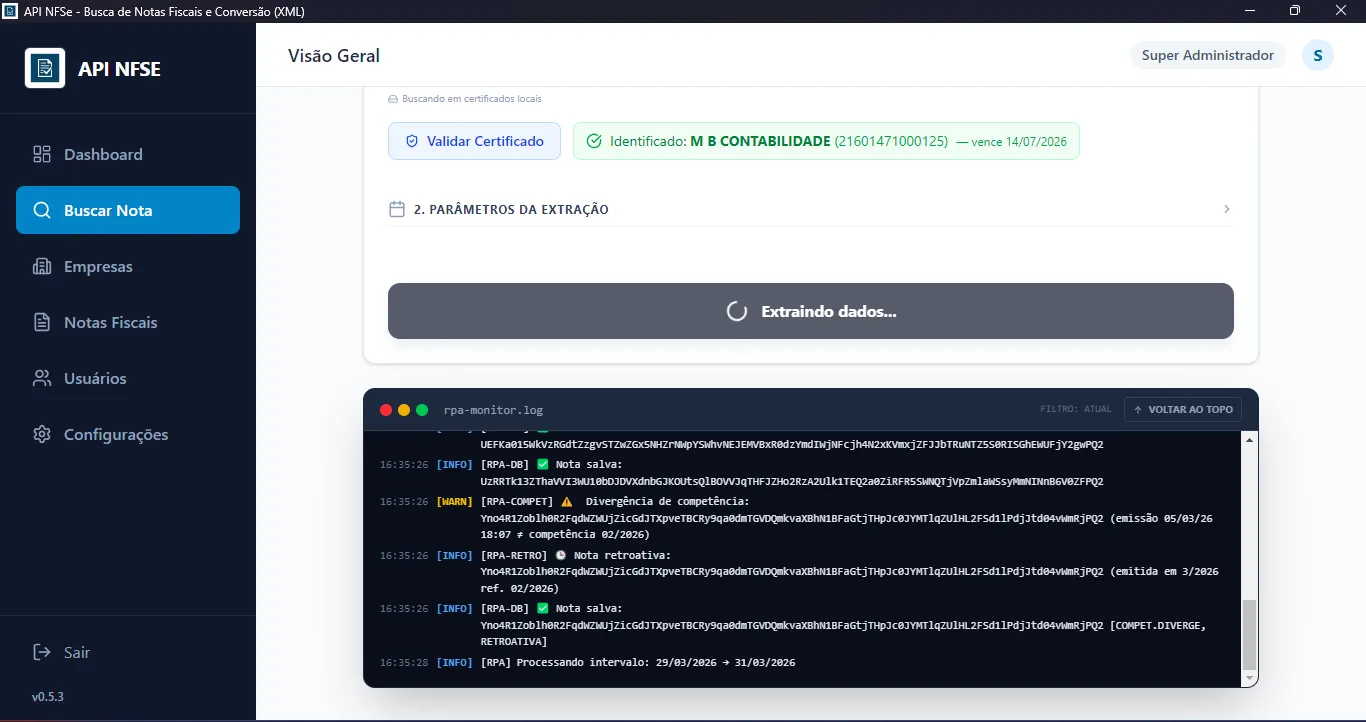Maximize the API NFSe window
The height and width of the screenshot is (722, 1366).
[1295, 11]
